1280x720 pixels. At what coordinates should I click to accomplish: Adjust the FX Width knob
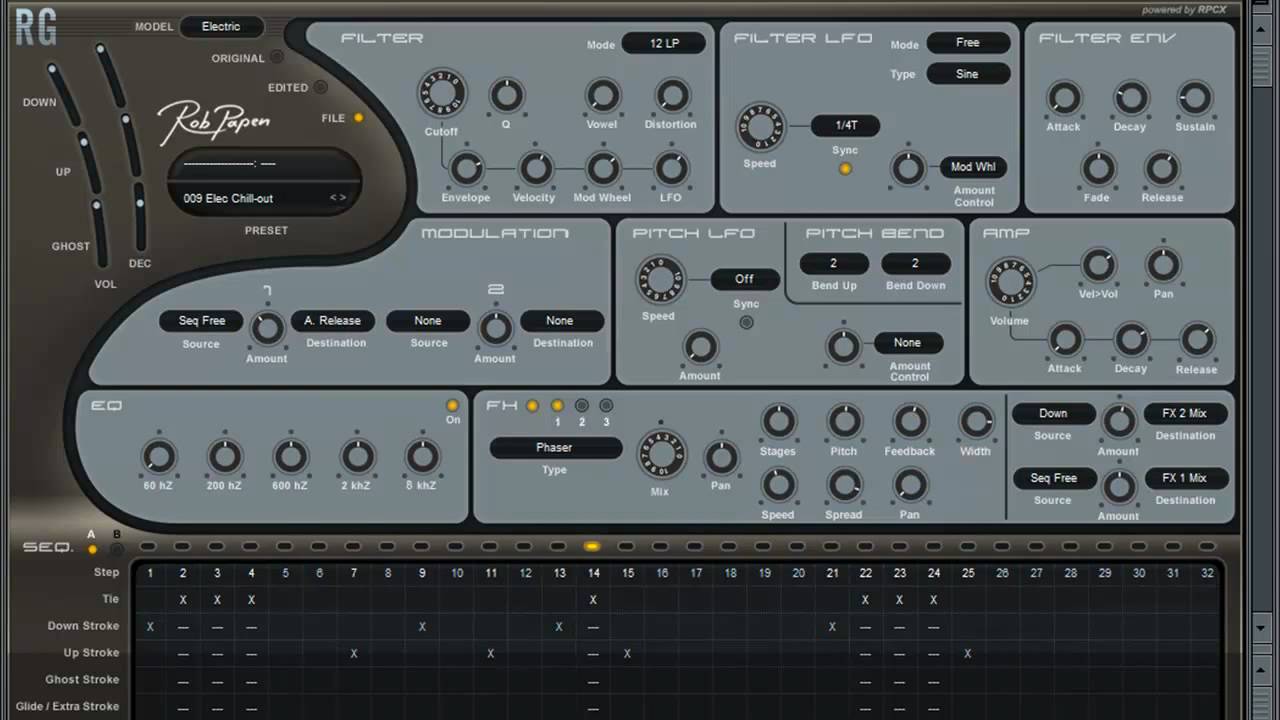[975, 422]
